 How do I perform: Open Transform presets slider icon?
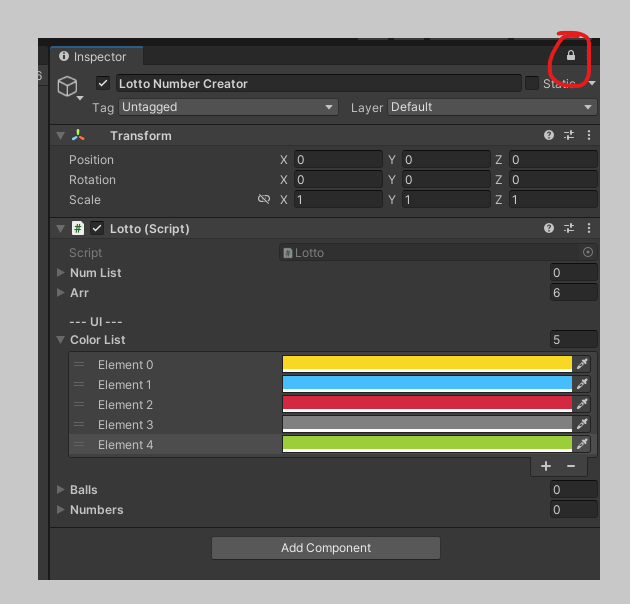[x=569, y=135]
